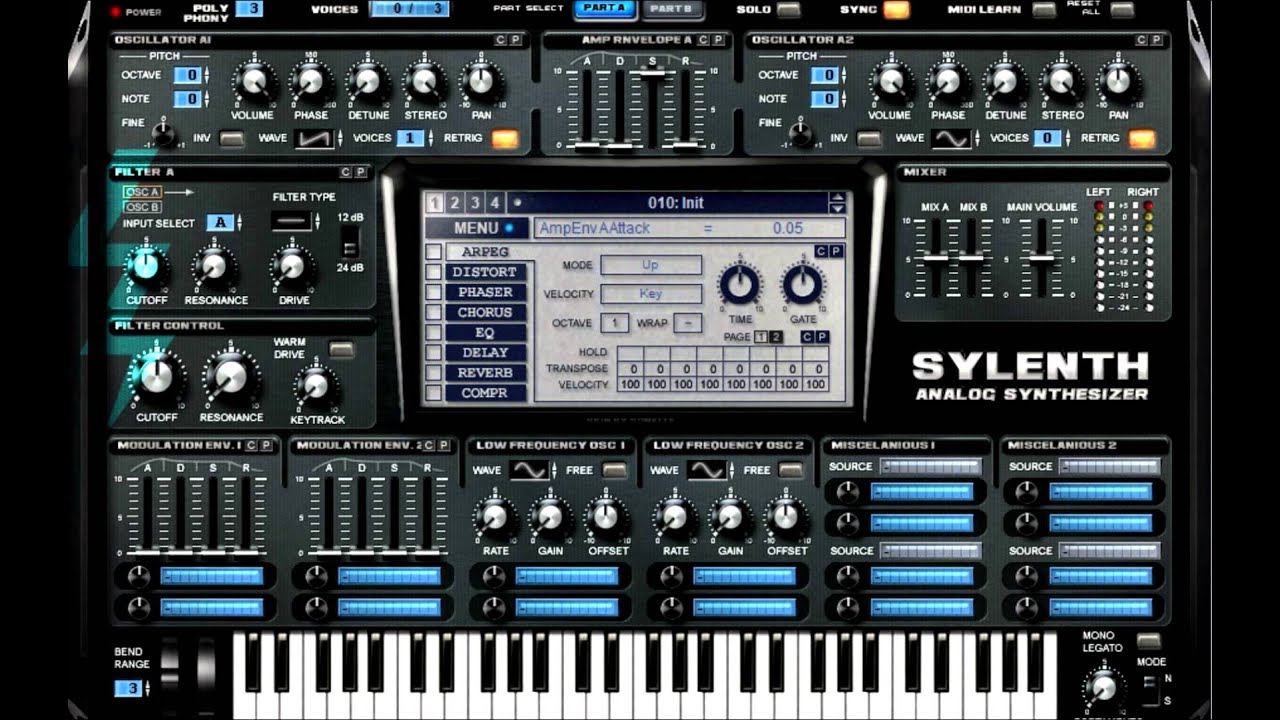
Task: Click Oscillator A2 Pan knob
Action: (1118, 81)
